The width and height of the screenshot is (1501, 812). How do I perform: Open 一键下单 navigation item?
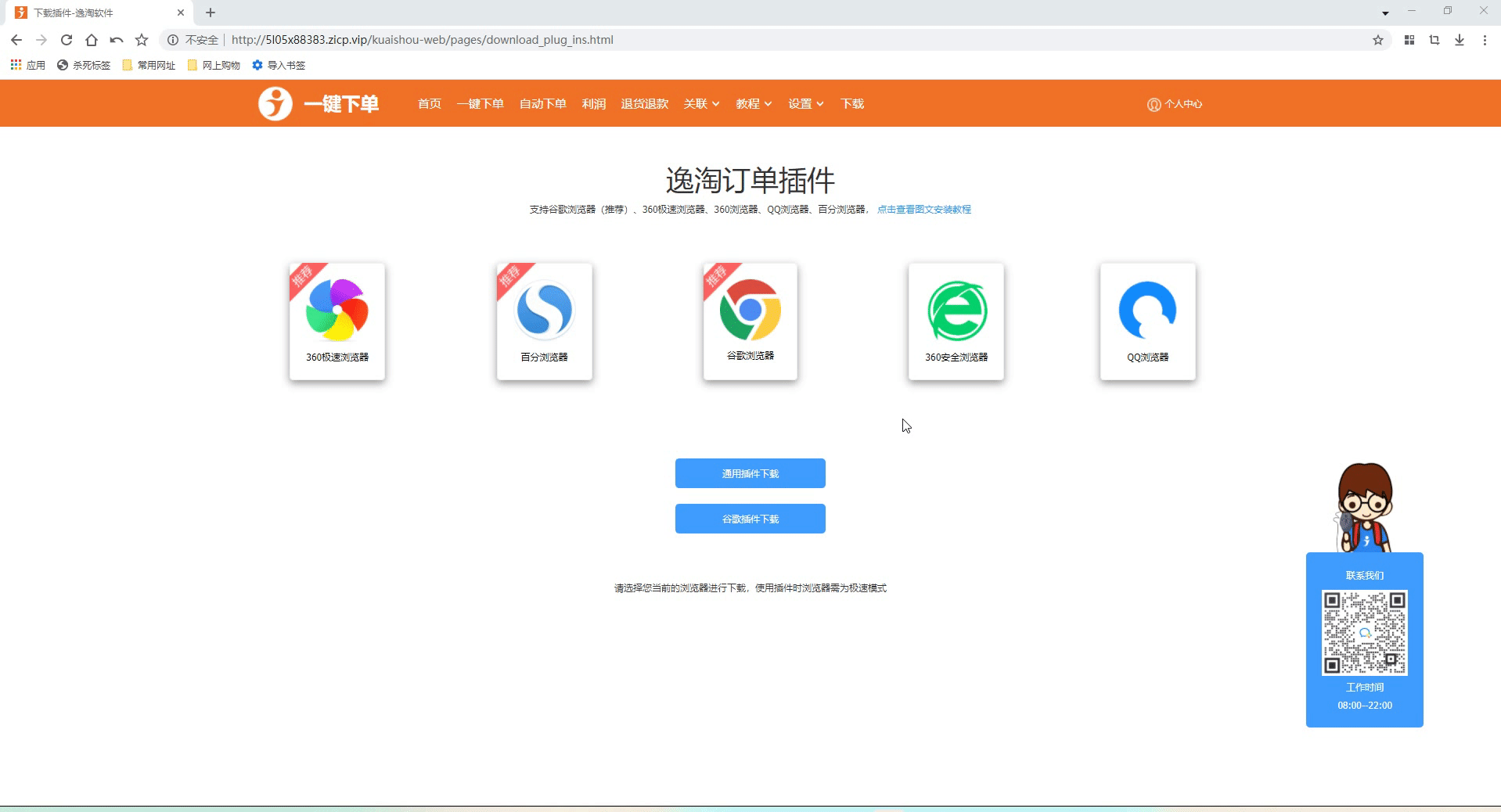coord(481,103)
